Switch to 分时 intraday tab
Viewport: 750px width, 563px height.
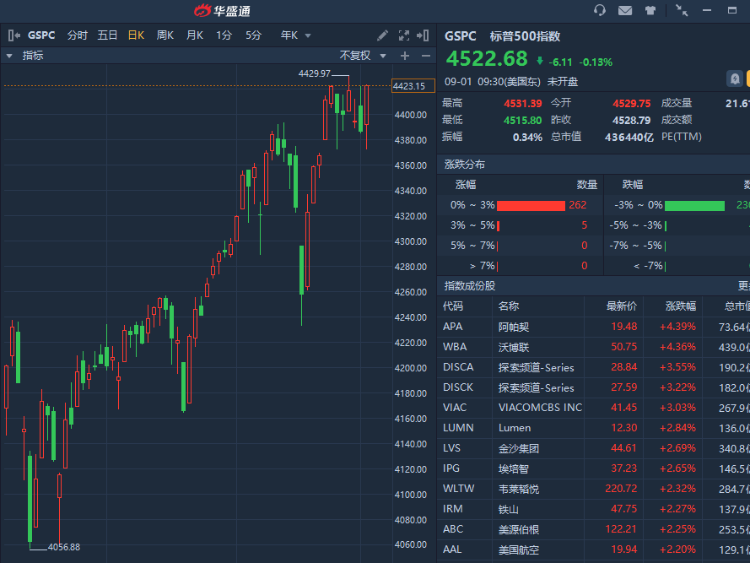(x=77, y=35)
